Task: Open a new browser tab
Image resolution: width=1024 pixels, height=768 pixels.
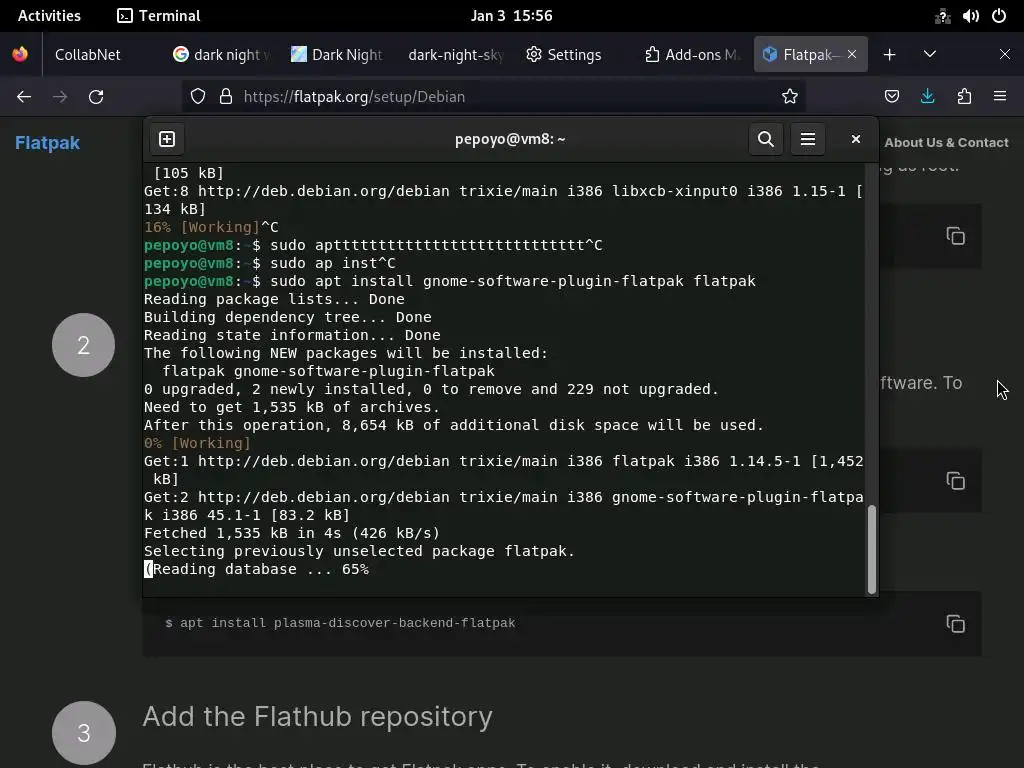Action: [x=889, y=55]
